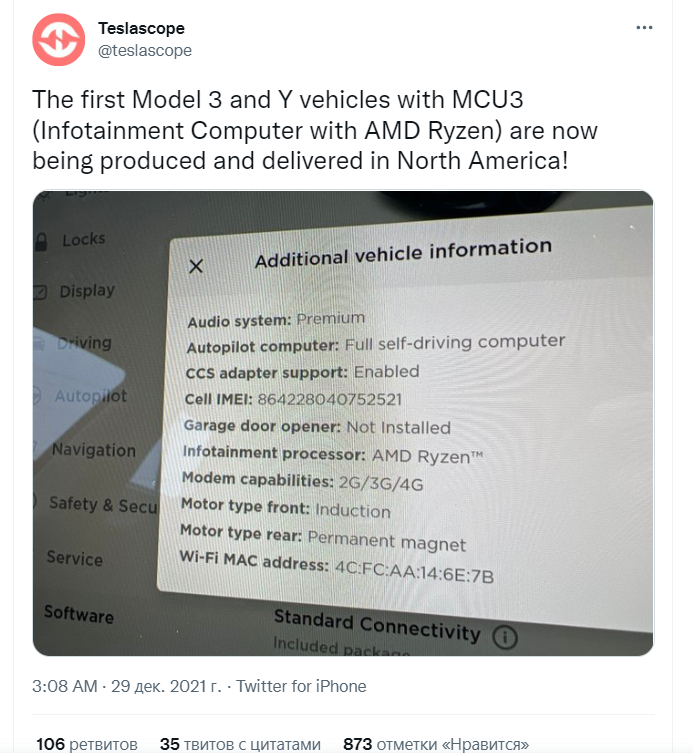Select Autopilot in the car settings sidebar

pos(90,396)
